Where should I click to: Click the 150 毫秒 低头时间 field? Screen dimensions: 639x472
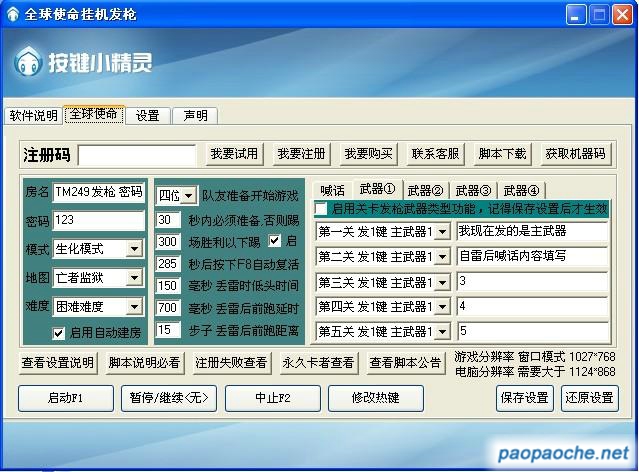(168, 286)
